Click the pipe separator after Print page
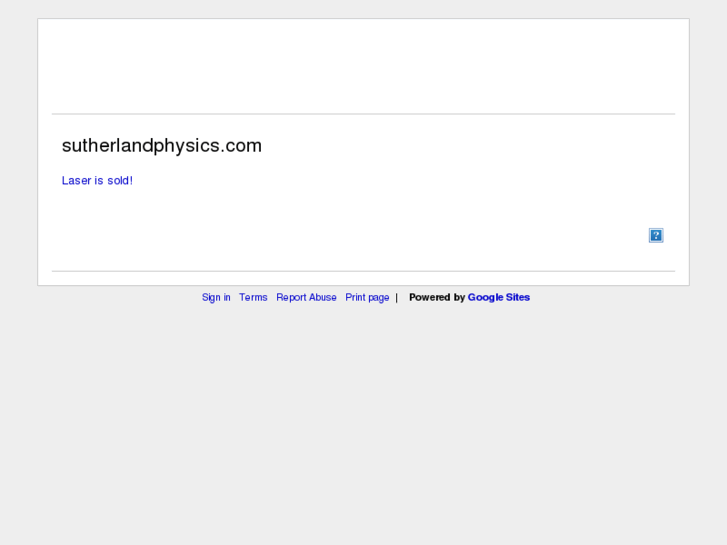 396,297
